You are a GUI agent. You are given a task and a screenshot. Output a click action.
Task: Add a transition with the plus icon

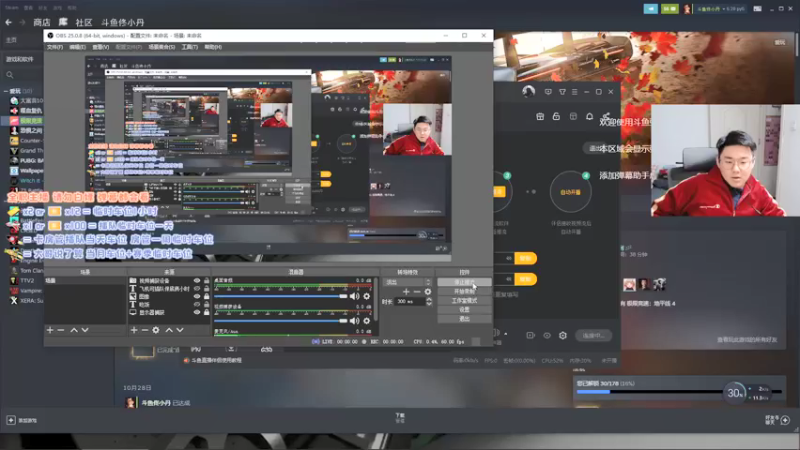406,292
